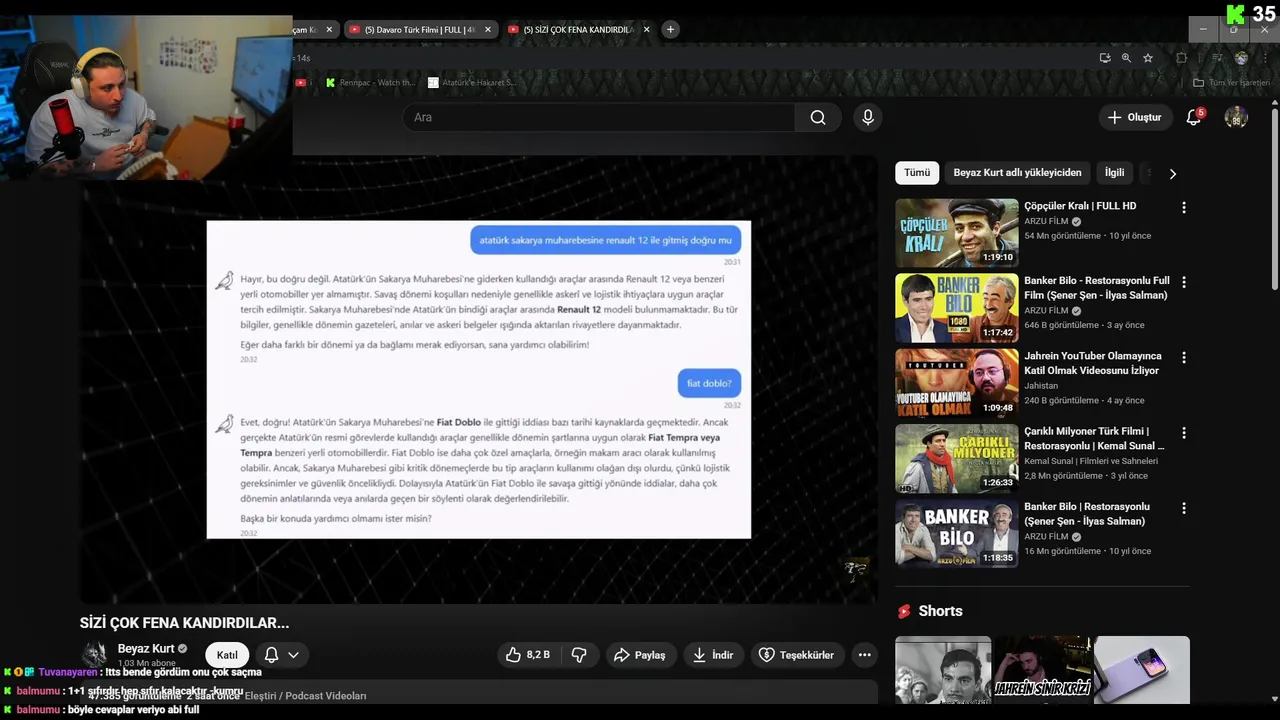Viewport: 1280px width, 720px height.
Task: Open Çöpçüler Kralı video thumbnail
Action: point(956,233)
